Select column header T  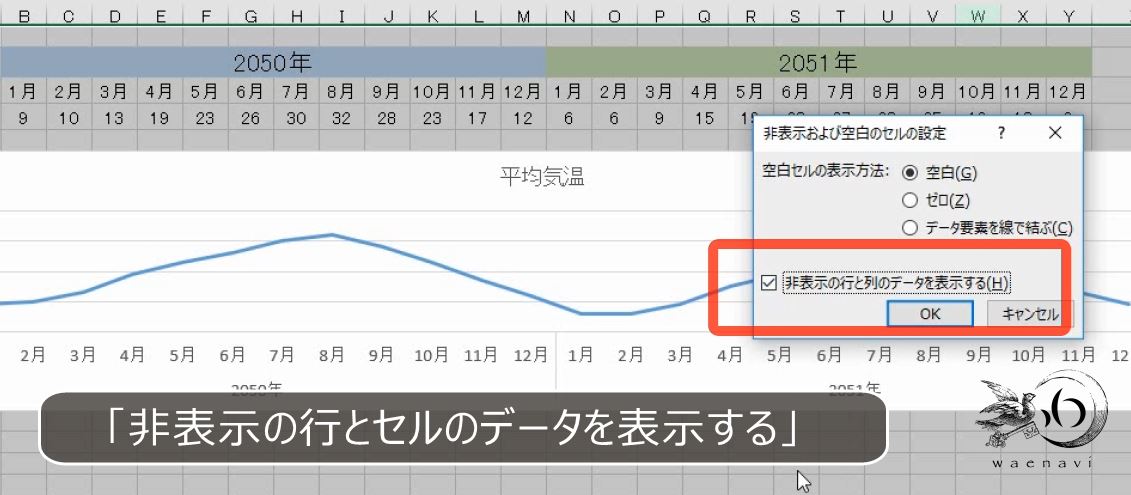[x=841, y=17]
